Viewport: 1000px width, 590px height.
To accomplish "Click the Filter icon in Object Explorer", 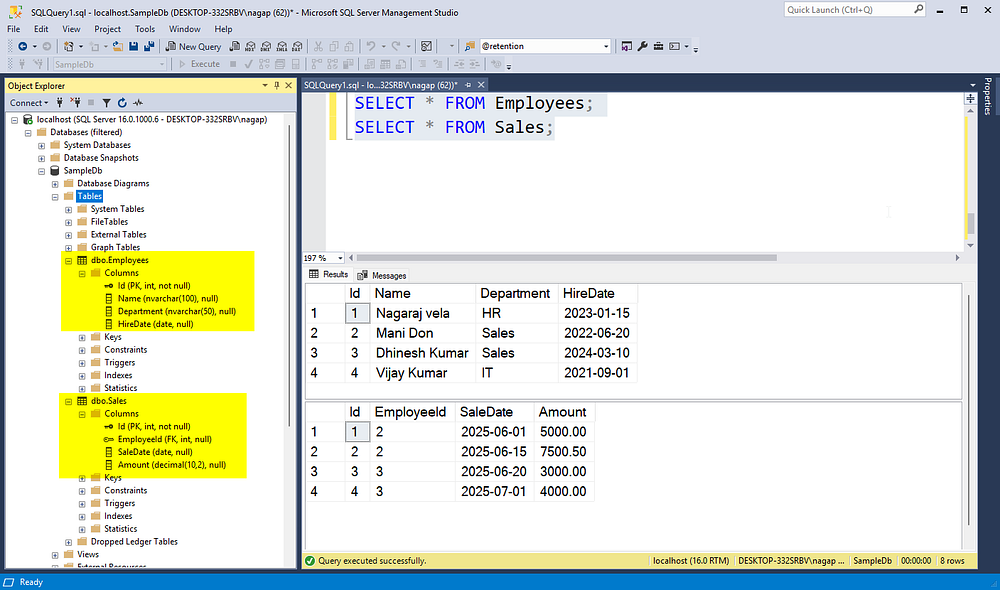I will pos(106,102).
